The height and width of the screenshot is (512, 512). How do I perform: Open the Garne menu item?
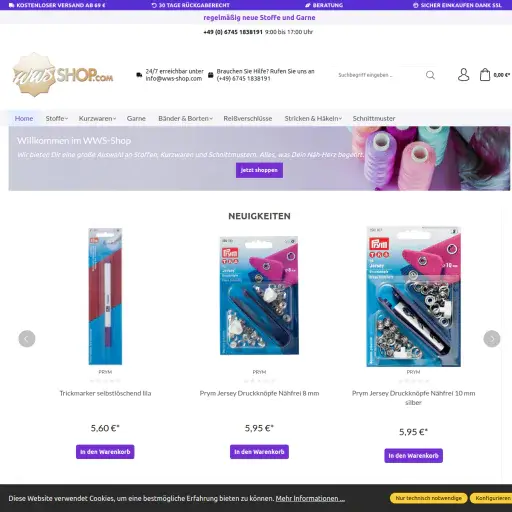coord(136,118)
